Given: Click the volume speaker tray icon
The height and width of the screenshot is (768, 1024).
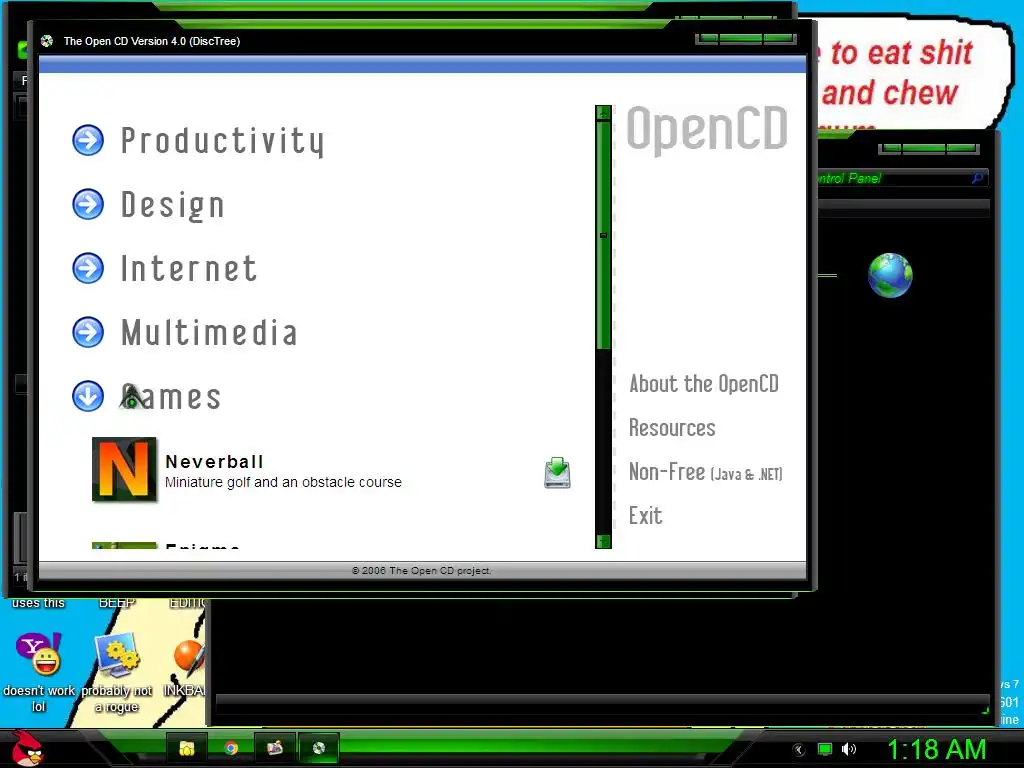Looking at the screenshot, I should (849, 749).
